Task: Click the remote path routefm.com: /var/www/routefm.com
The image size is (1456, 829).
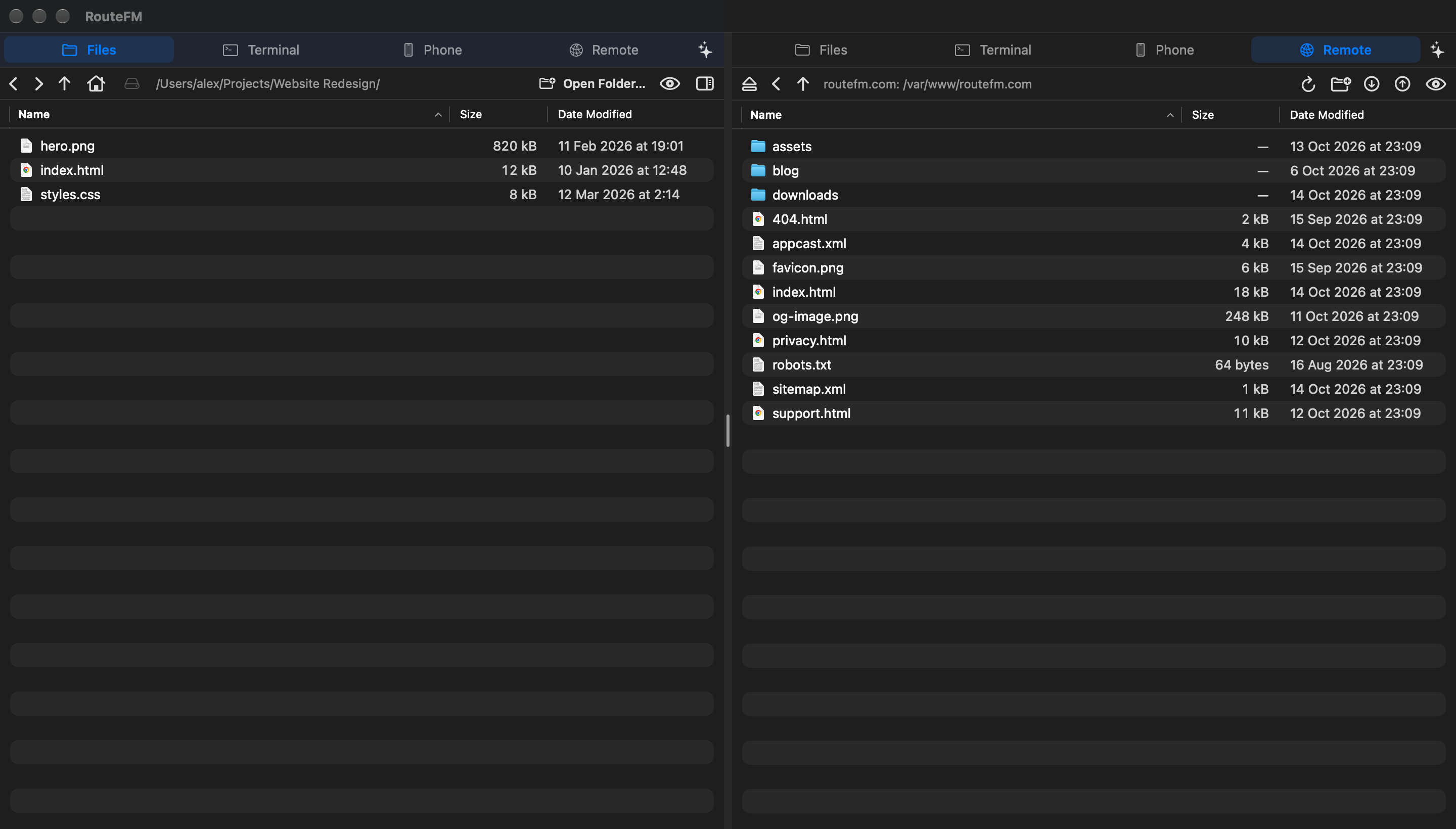Action: click(x=927, y=84)
